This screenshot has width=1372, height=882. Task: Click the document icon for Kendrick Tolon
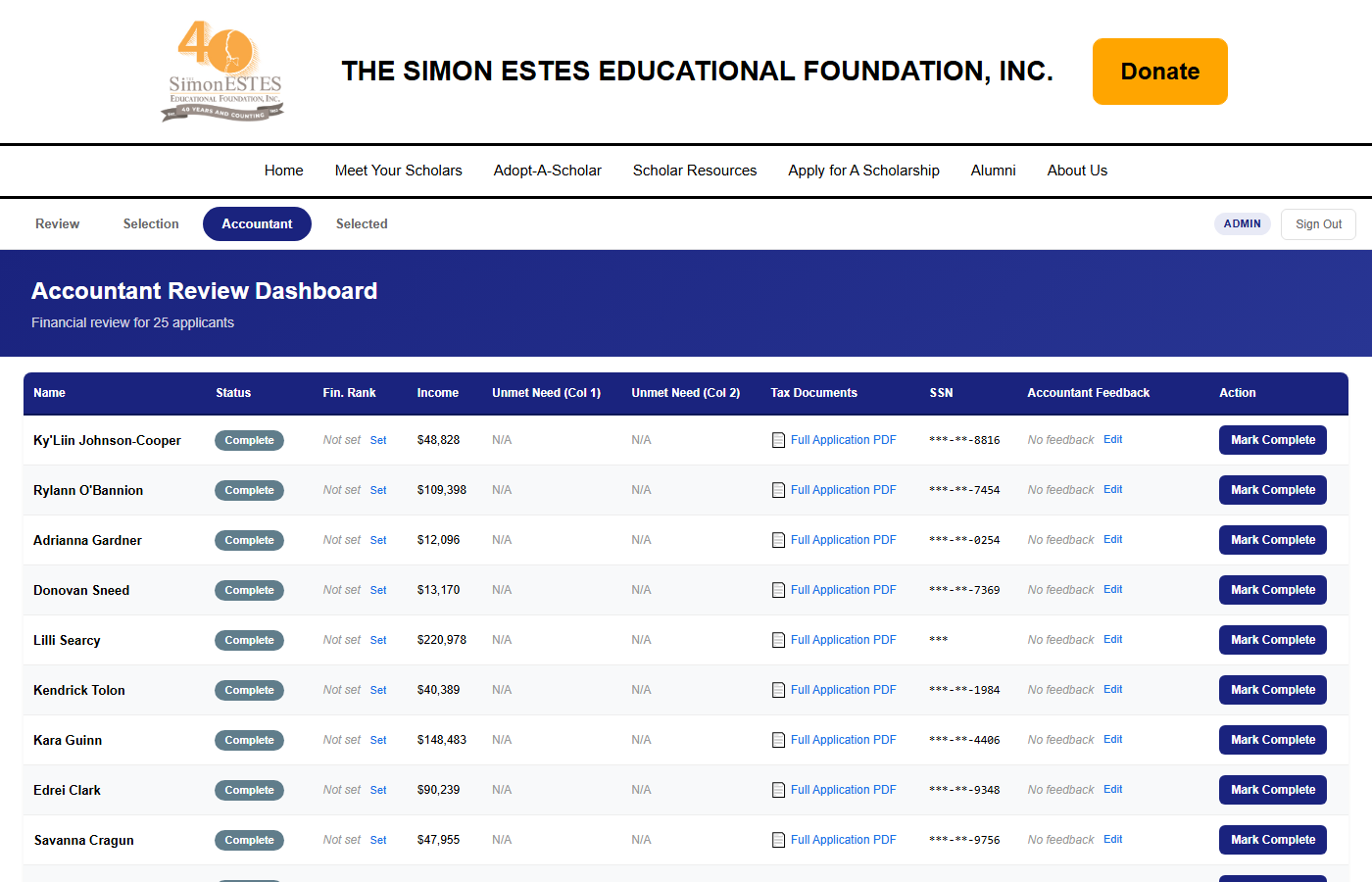(778, 690)
